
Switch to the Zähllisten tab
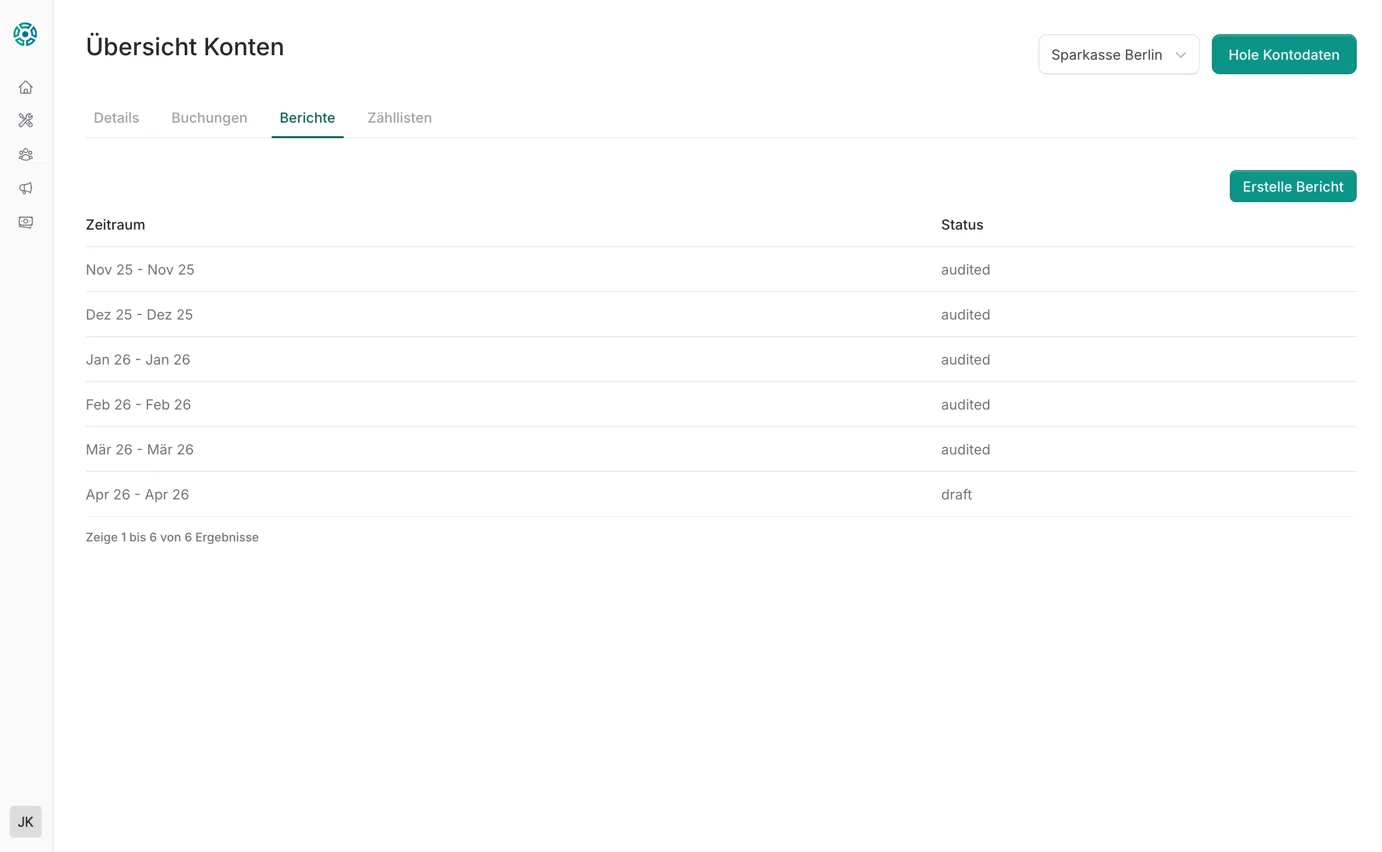coord(399,118)
